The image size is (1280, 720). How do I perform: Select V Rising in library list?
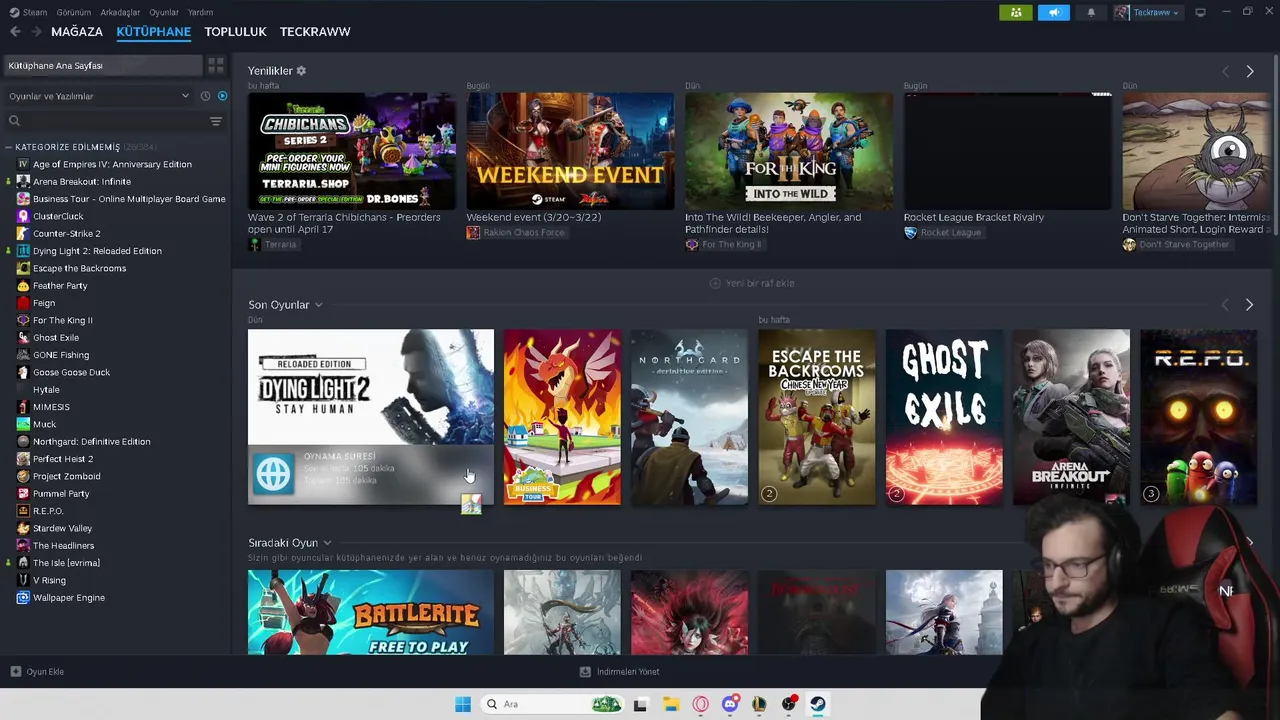[x=49, y=580]
